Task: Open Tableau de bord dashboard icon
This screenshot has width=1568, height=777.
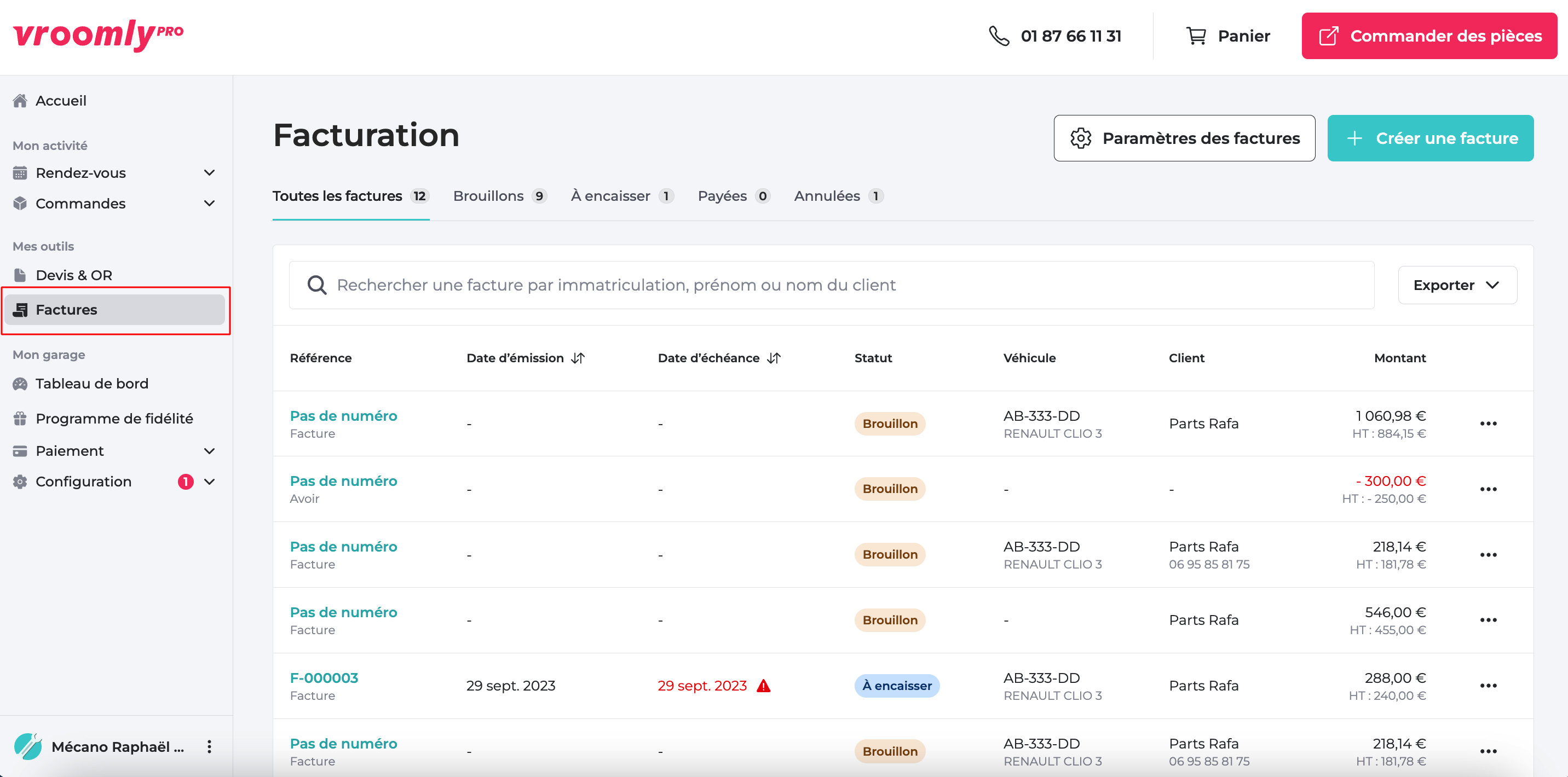Action: [20, 384]
